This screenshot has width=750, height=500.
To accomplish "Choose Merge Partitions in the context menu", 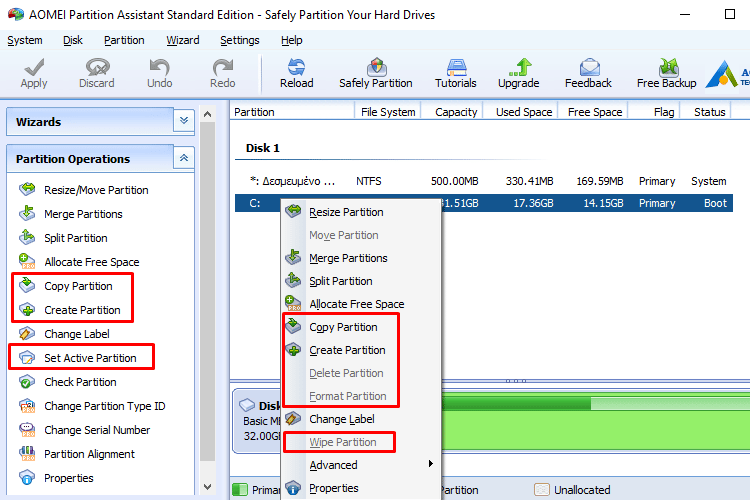I will coord(360,258).
